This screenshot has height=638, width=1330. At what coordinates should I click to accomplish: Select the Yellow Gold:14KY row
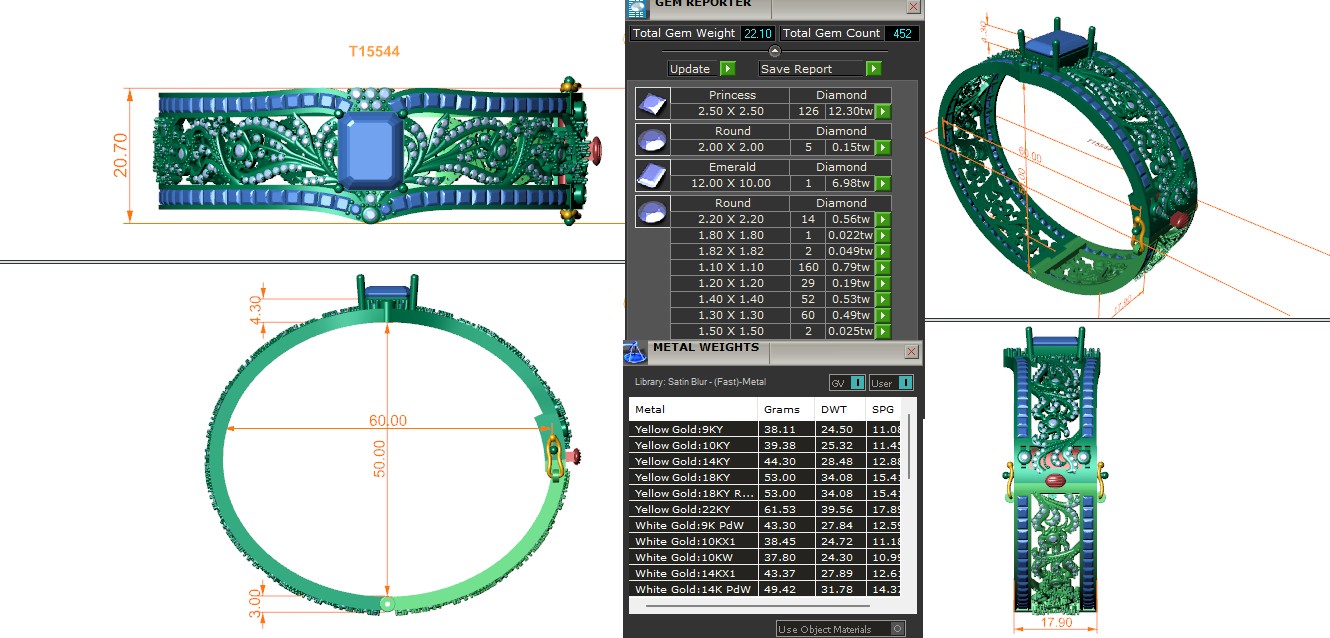click(x=766, y=461)
